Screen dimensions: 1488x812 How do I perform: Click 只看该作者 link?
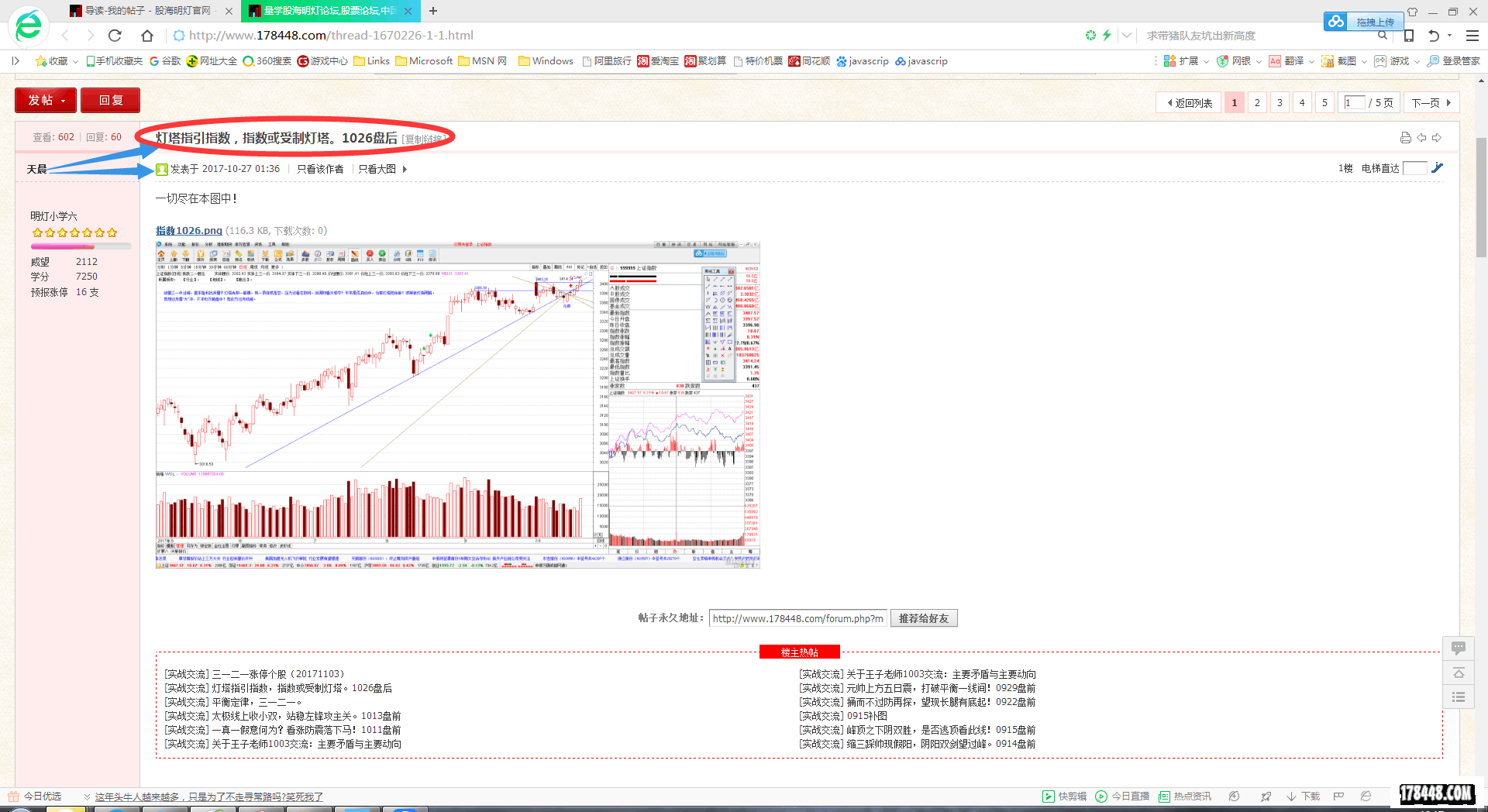pos(320,169)
